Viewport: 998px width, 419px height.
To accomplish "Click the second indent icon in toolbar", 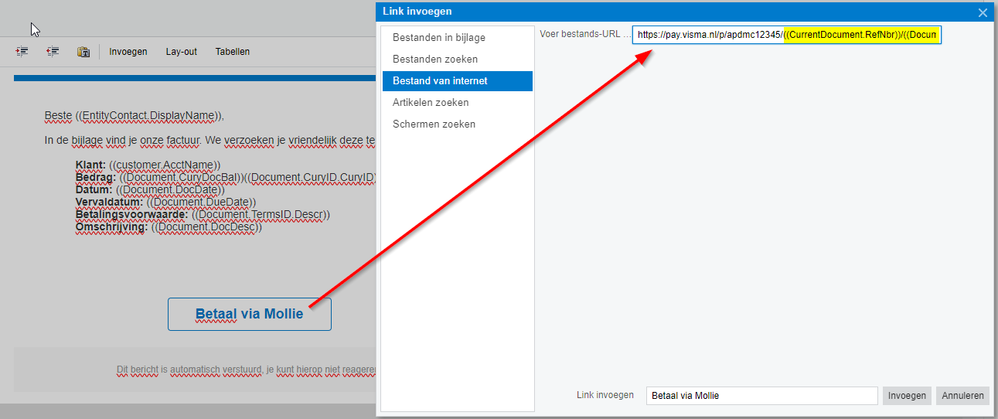I will click(53, 52).
